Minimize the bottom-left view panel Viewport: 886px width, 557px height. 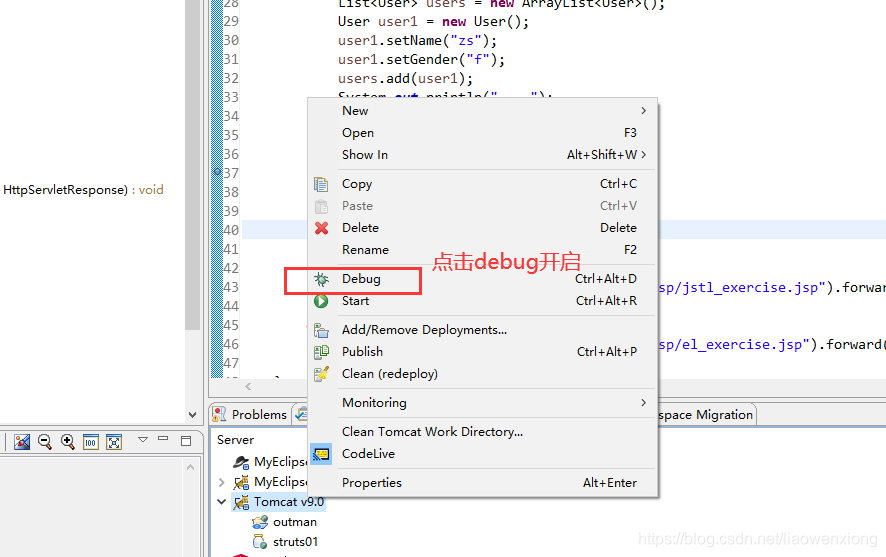click(x=163, y=439)
